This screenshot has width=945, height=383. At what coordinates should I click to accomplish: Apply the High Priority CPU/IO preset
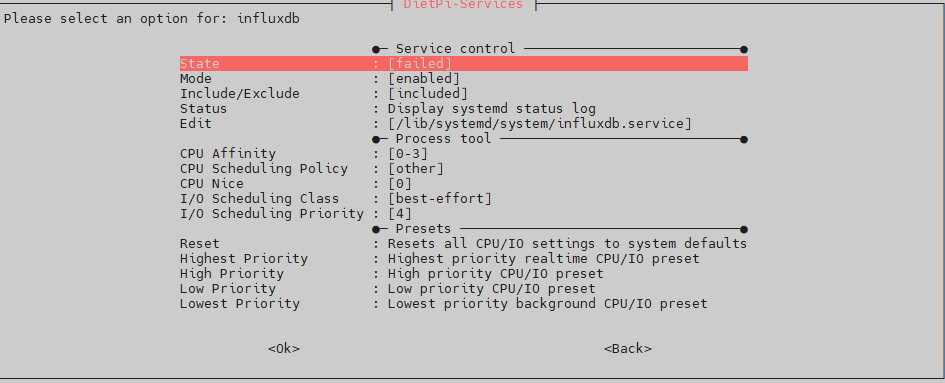(x=463, y=274)
